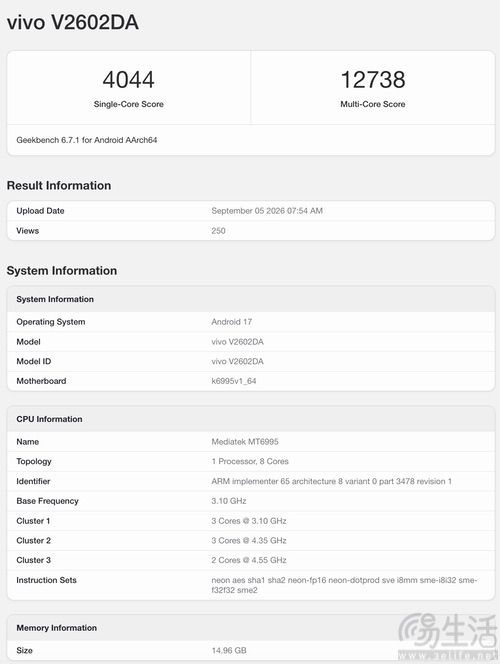Click the yesky watermark logo
The width and height of the screenshot is (500, 664).
[x=448, y=637]
